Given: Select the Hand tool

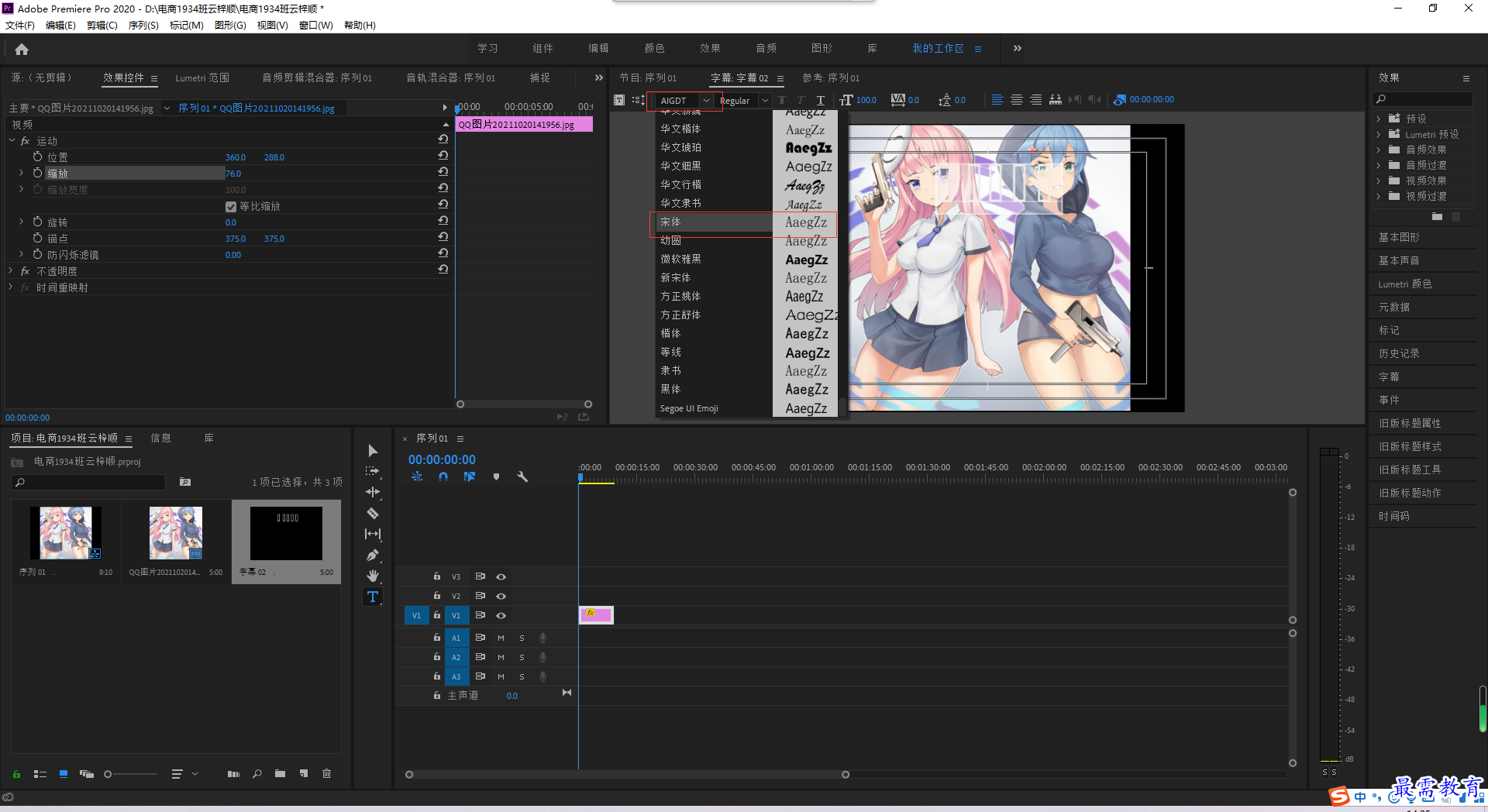Looking at the screenshot, I should pos(373,576).
